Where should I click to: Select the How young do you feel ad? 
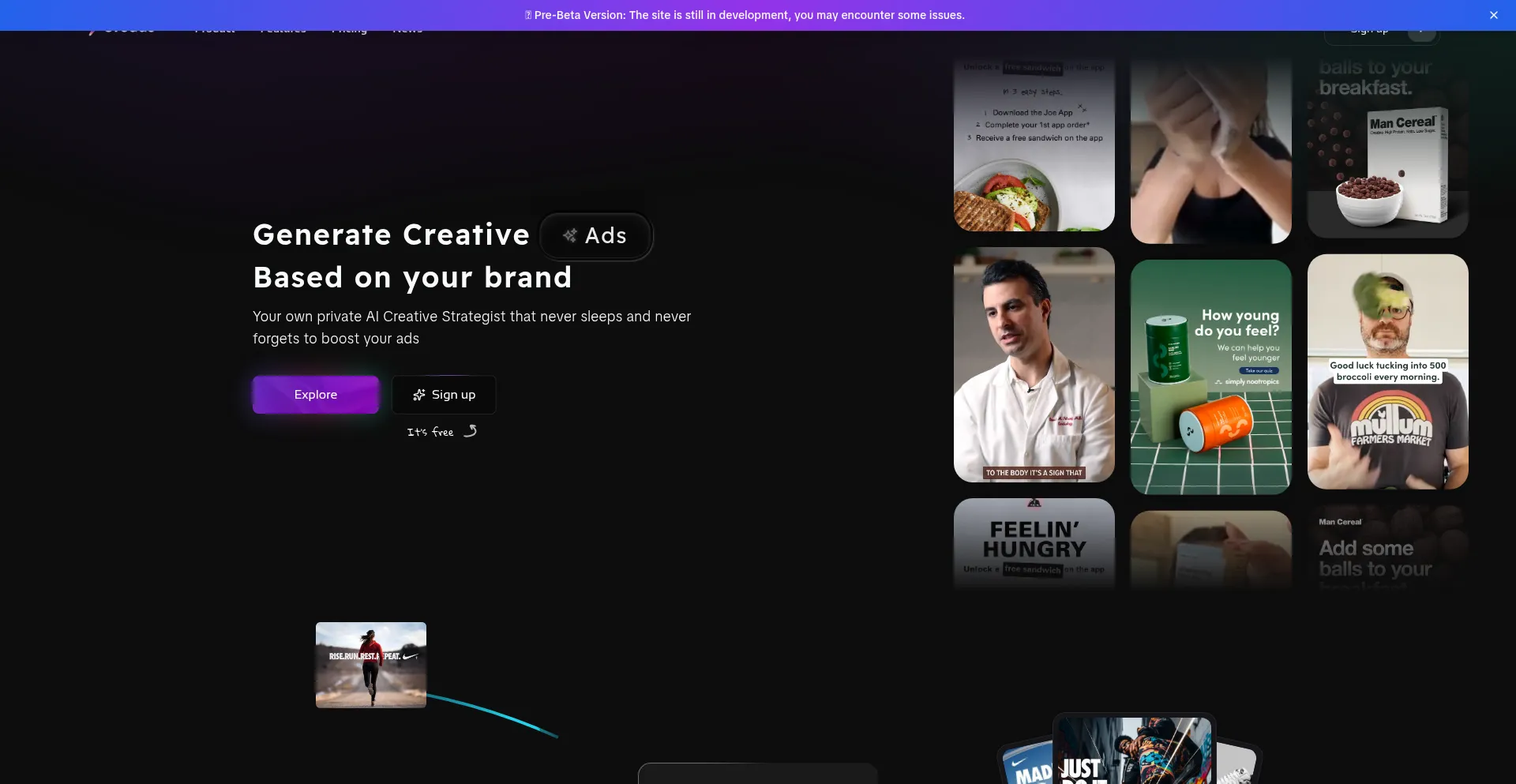click(1210, 377)
